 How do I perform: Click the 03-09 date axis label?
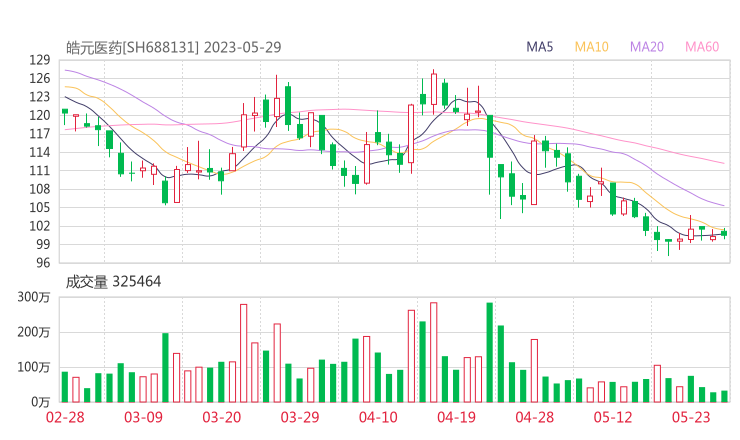coord(143,417)
